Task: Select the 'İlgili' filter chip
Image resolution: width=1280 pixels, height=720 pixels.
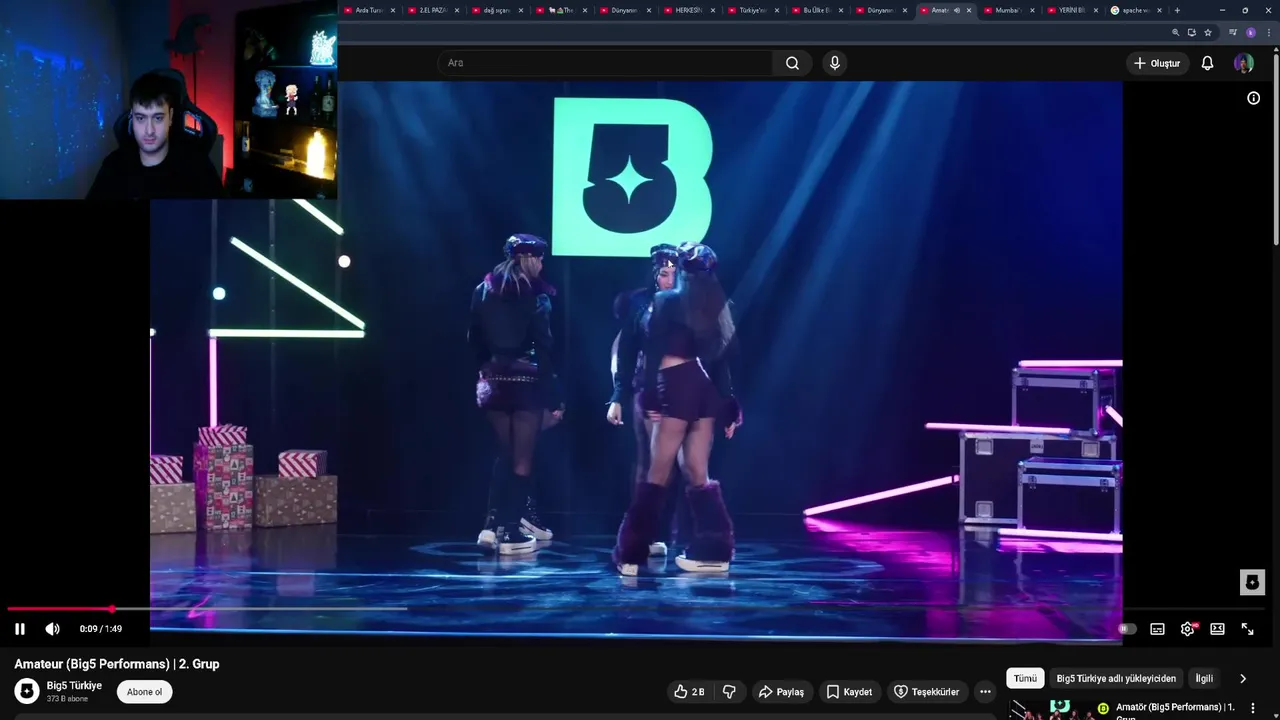Action: tap(1204, 678)
